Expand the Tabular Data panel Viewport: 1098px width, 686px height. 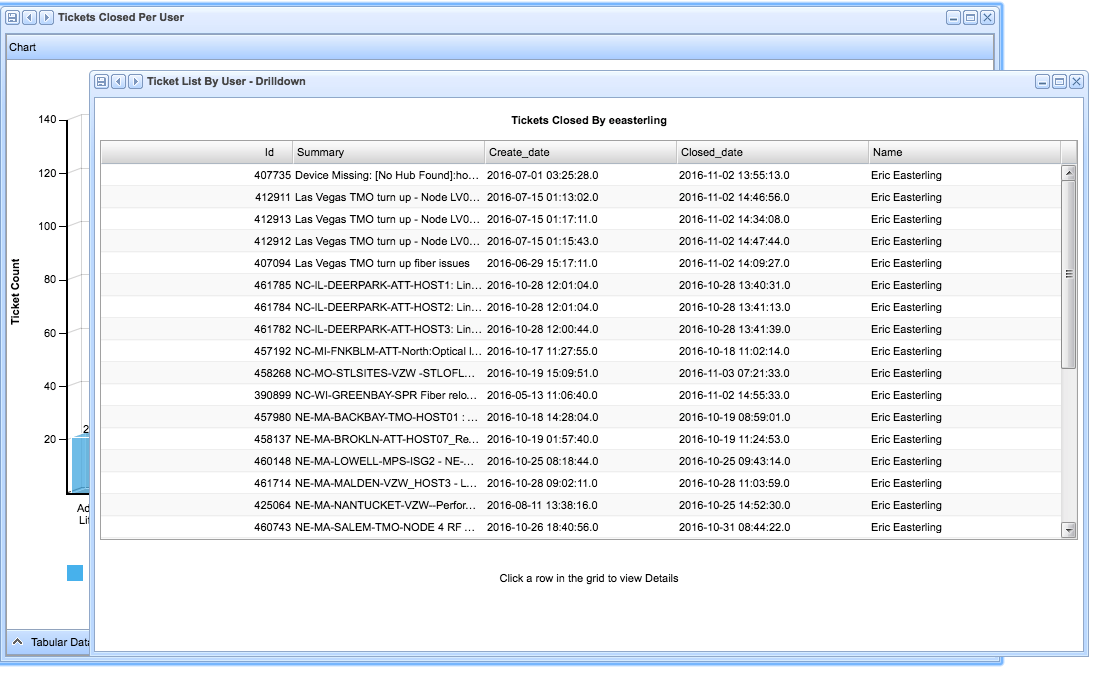pos(18,642)
